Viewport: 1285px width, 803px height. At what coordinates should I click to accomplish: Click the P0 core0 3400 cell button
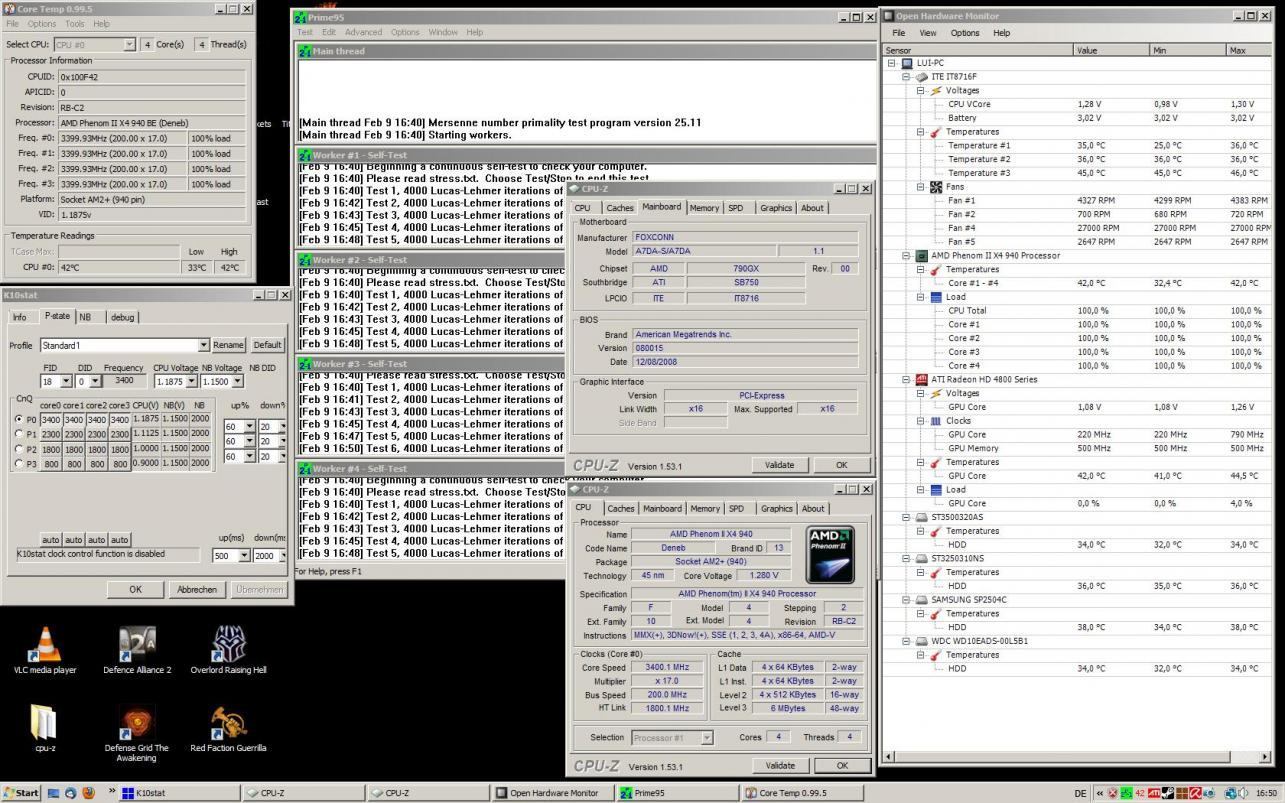coord(50,419)
